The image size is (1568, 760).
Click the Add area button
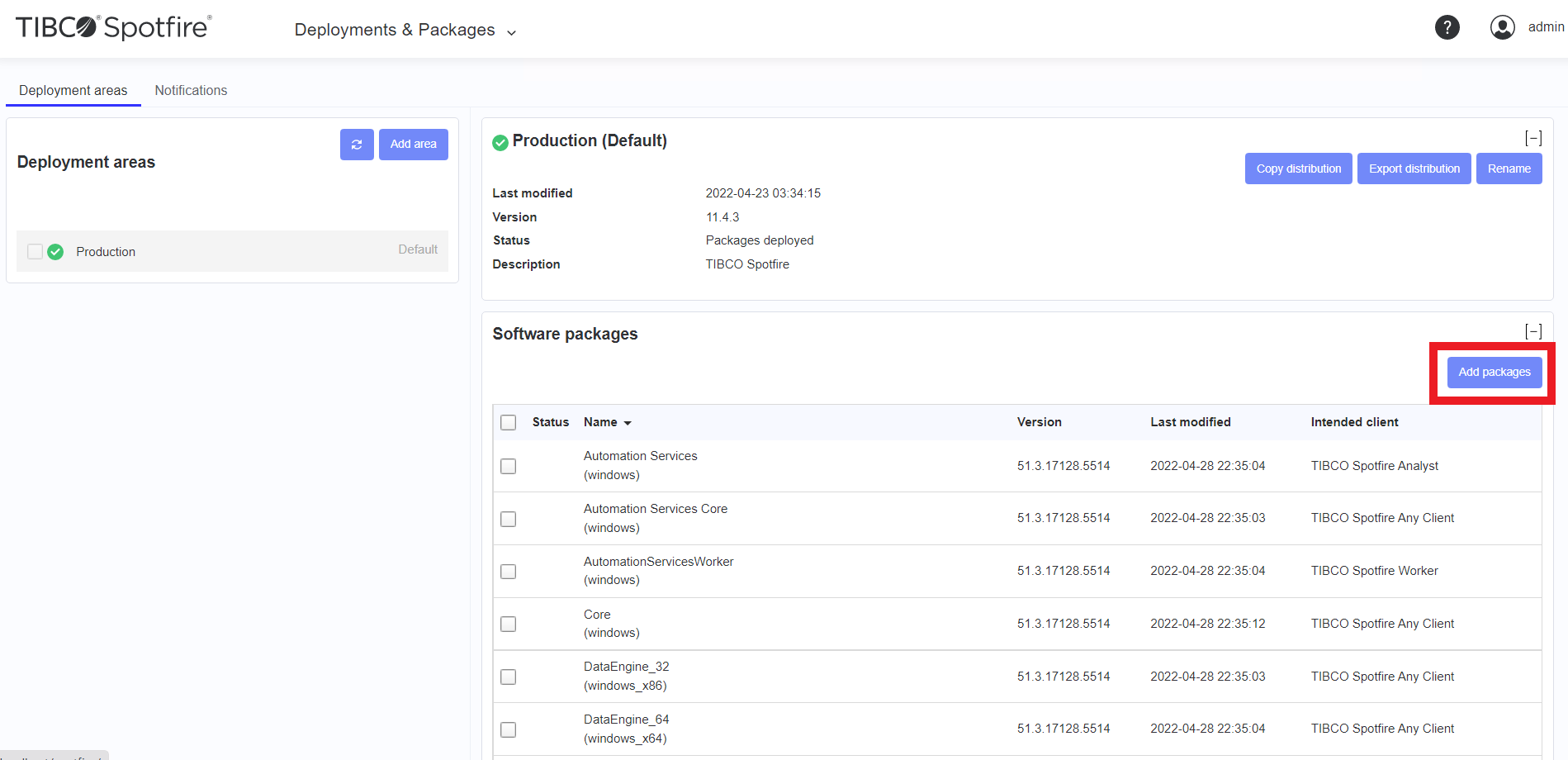click(414, 145)
